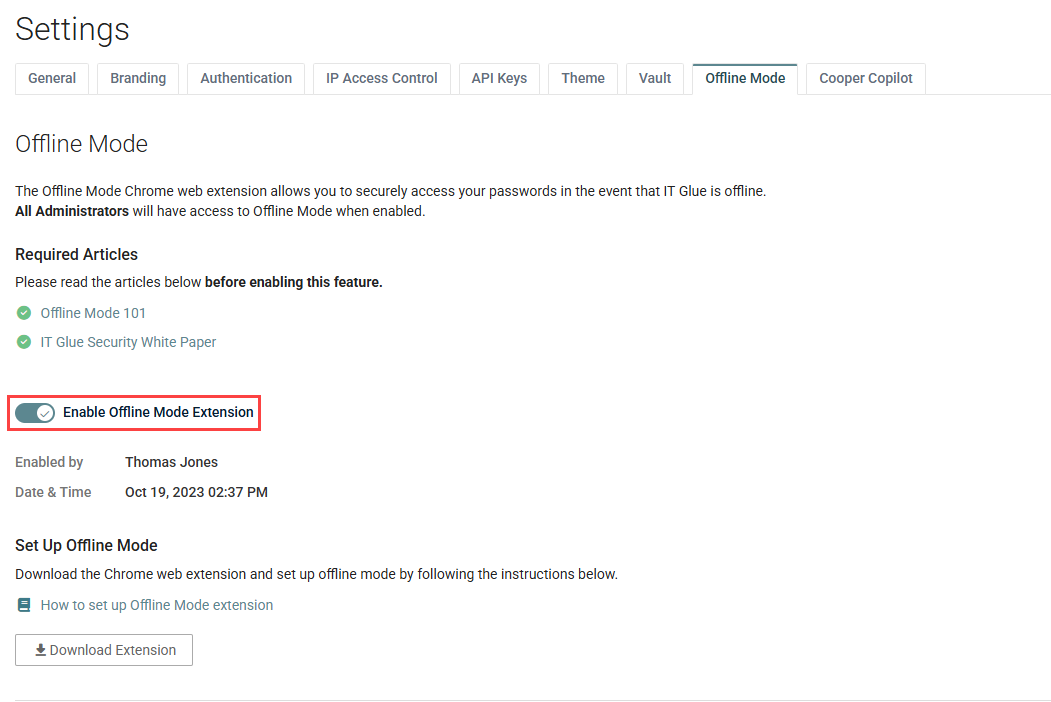Open the Cooper Copilot tab
Viewport: 1051px width, 702px height.
(x=866, y=78)
